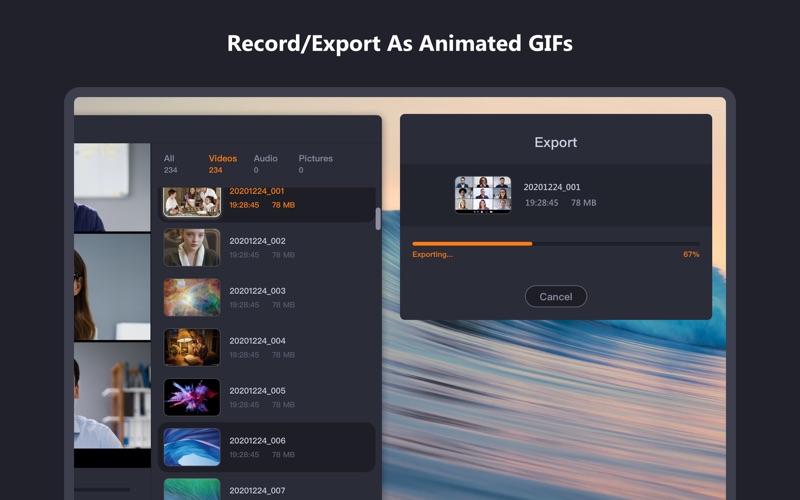Click the Export dialog title

[x=556, y=142]
